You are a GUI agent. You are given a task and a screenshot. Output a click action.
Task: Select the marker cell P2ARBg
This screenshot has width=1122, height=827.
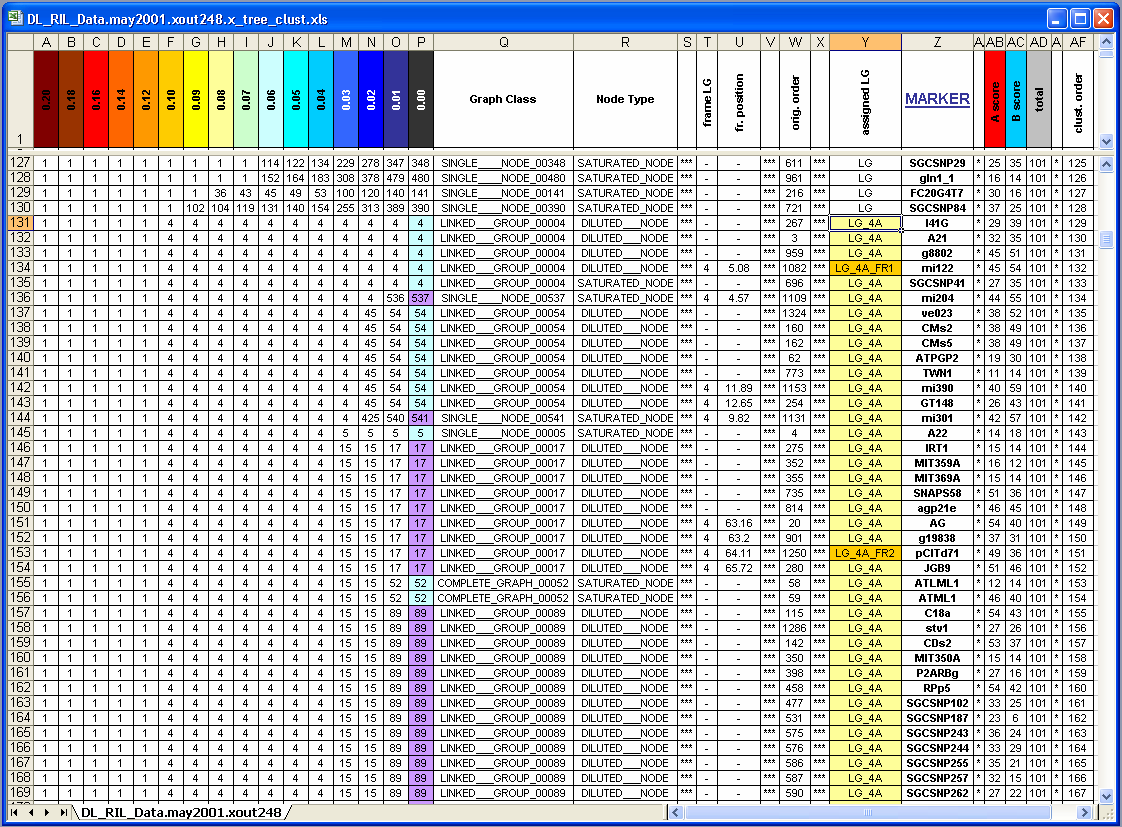click(x=937, y=673)
